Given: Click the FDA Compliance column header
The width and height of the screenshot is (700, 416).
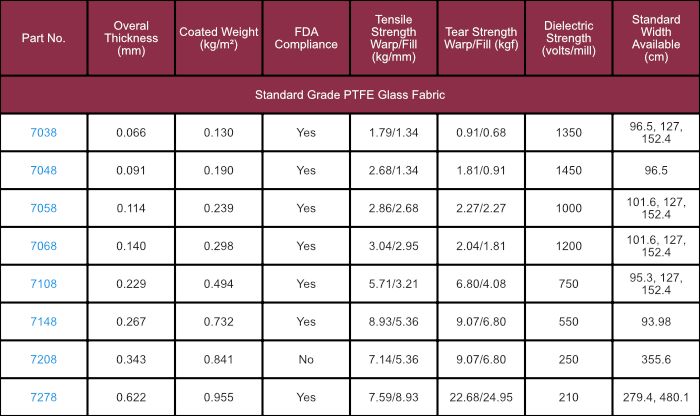Looking at the screenshot, I should click(306, 38).
